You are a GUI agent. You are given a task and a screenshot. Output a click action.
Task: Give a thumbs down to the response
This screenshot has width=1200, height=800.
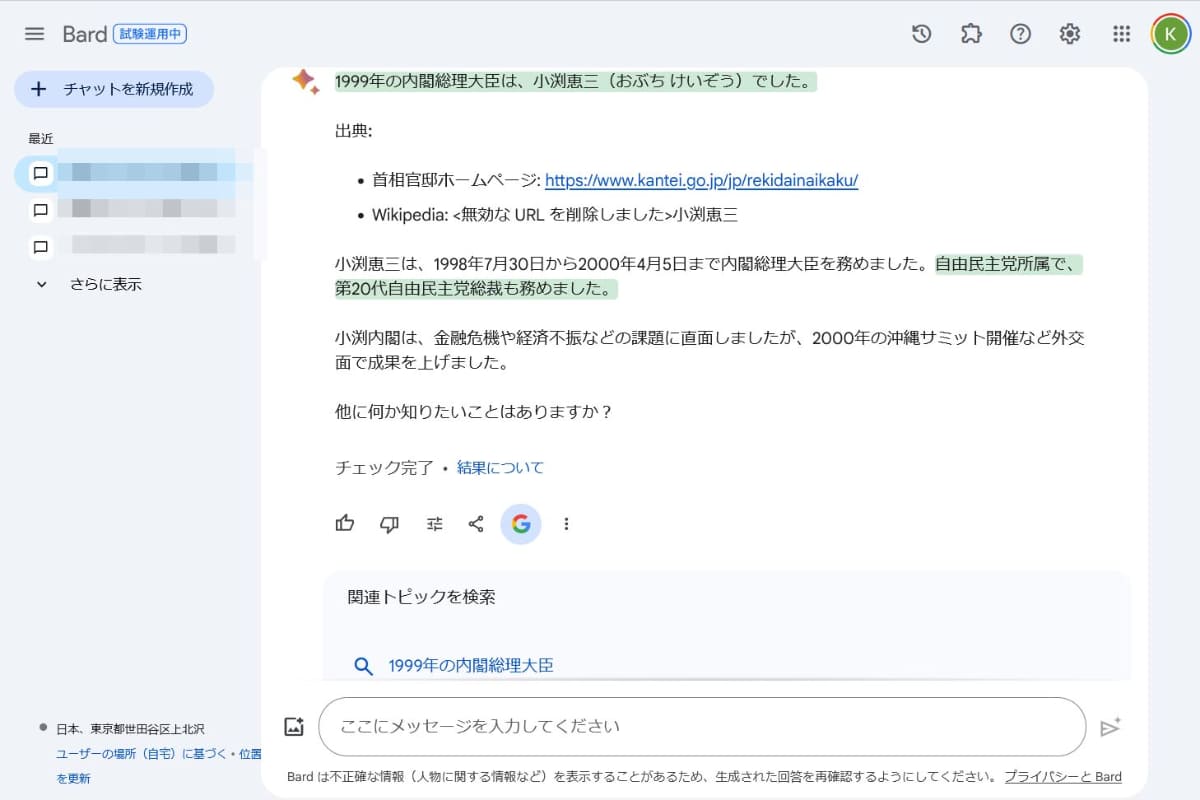[x=389, y=523]
